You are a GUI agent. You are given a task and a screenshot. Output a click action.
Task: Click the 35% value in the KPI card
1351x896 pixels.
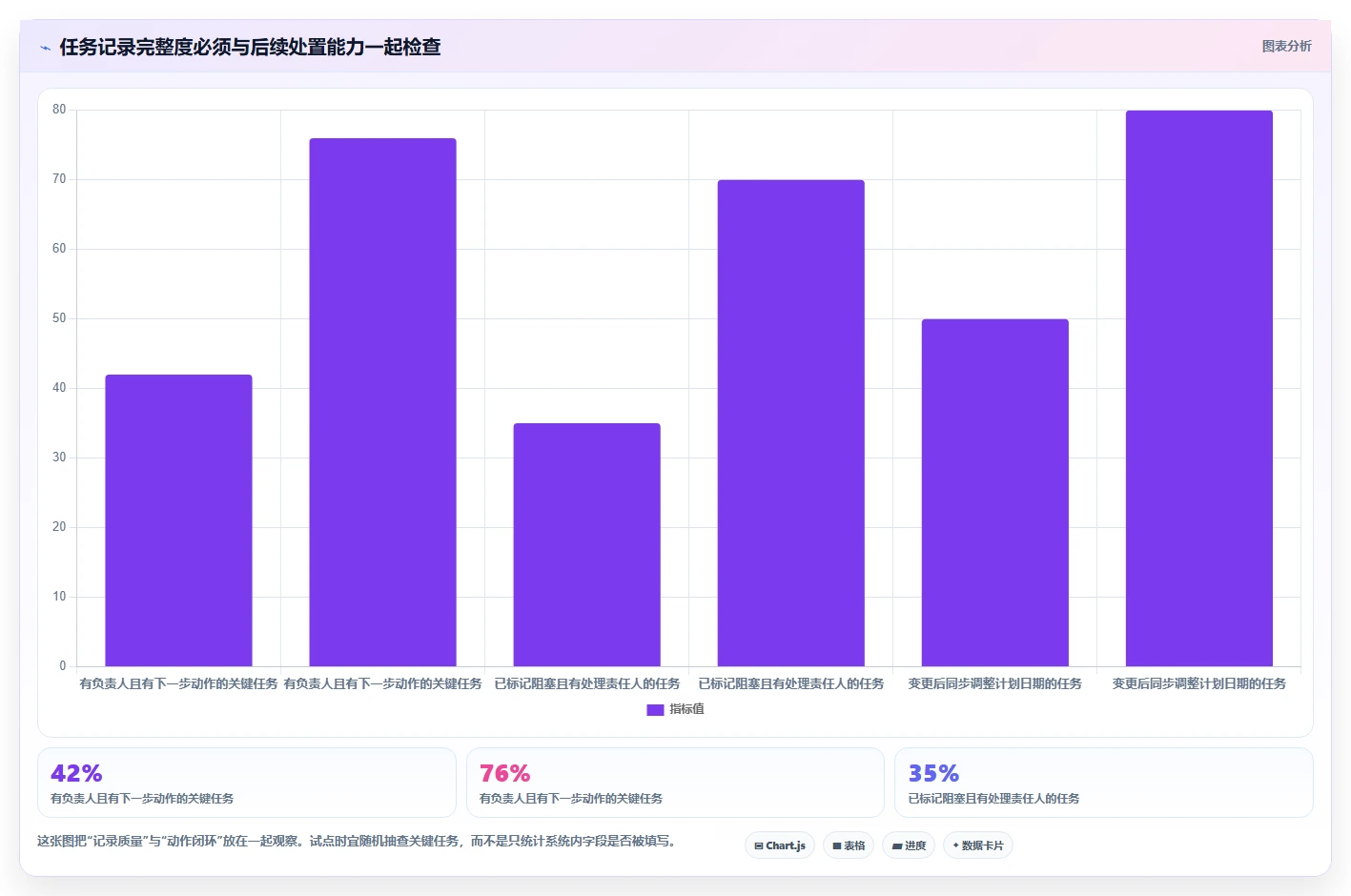point(933,773)
